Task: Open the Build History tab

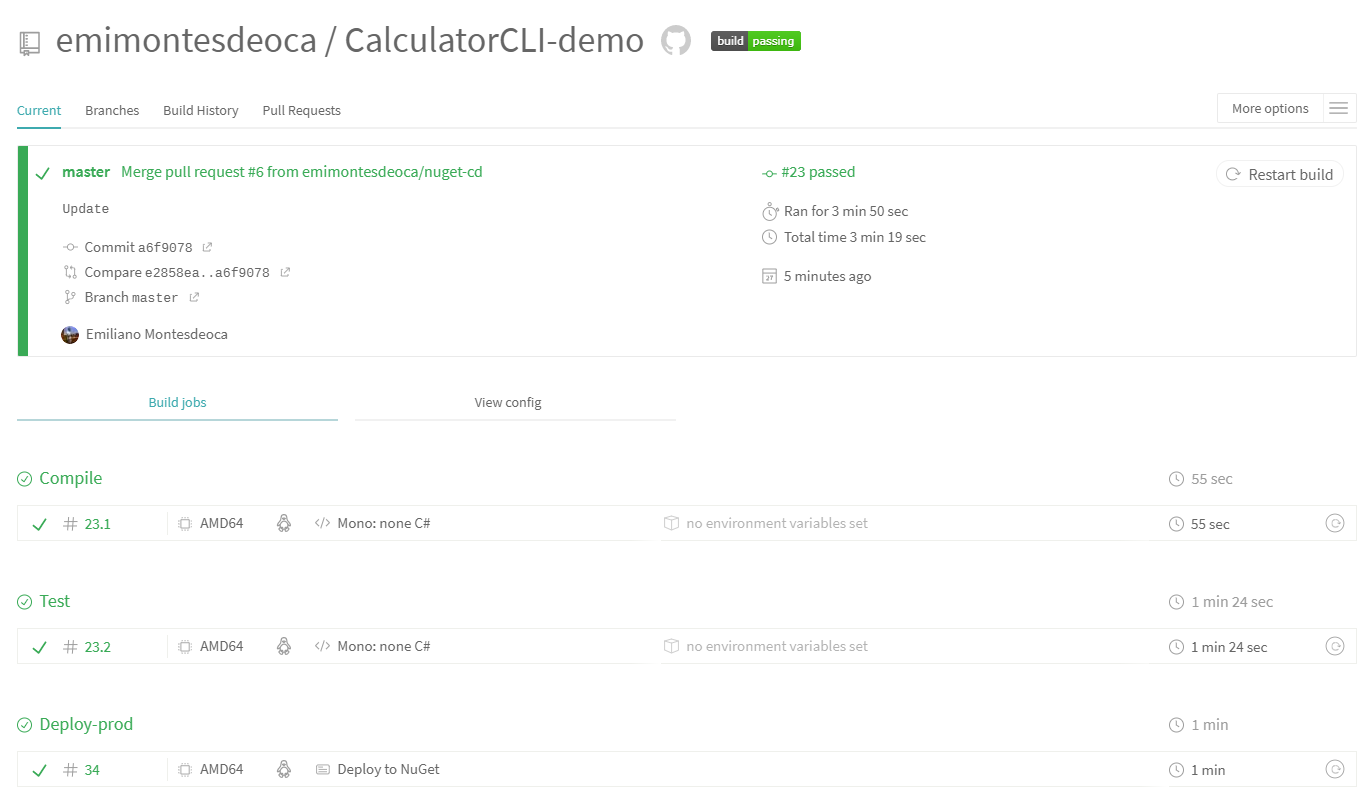Action: click(201, 110)
